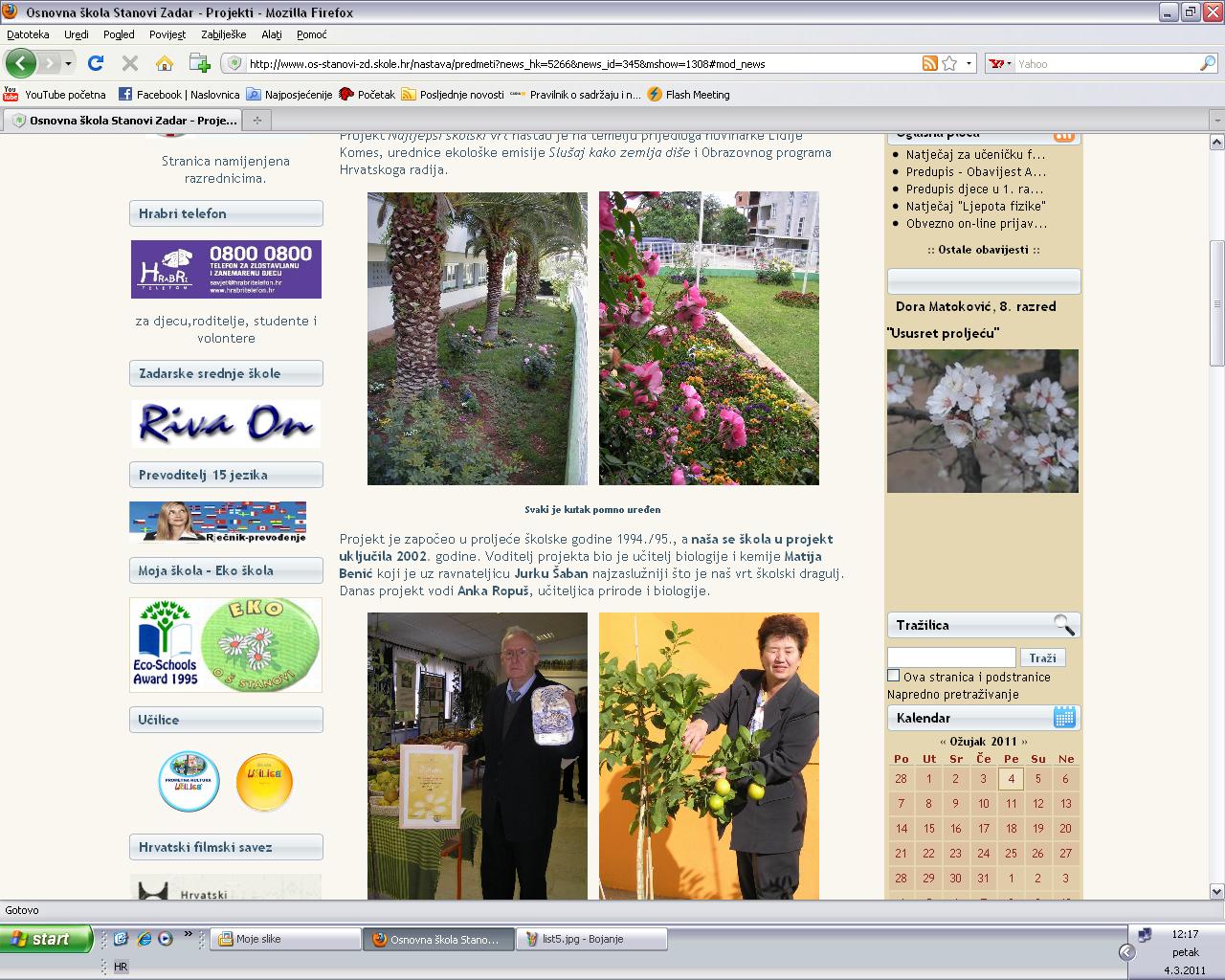The height and width of the screenshot is (980, 1225).
Task: Open the Pogled menu
Action: pos(119,34)
